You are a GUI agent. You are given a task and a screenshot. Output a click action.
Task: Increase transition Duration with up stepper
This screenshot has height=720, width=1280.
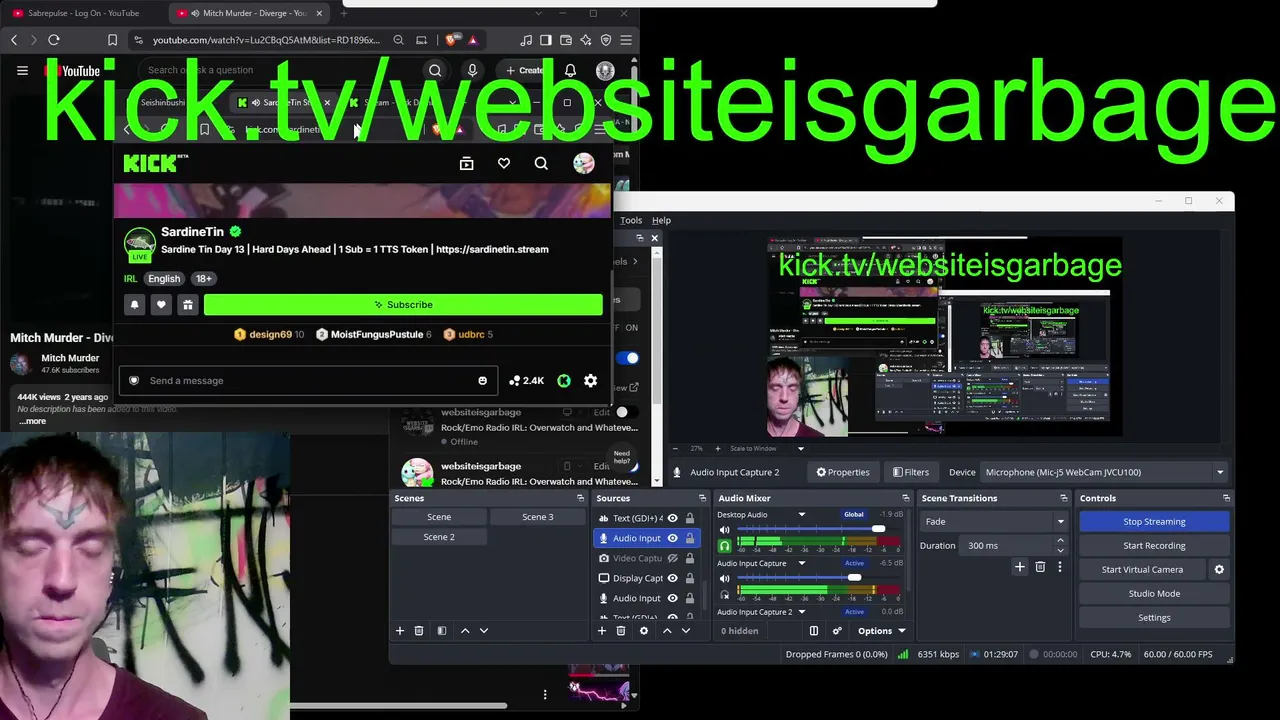click(x=1061, y=541)
